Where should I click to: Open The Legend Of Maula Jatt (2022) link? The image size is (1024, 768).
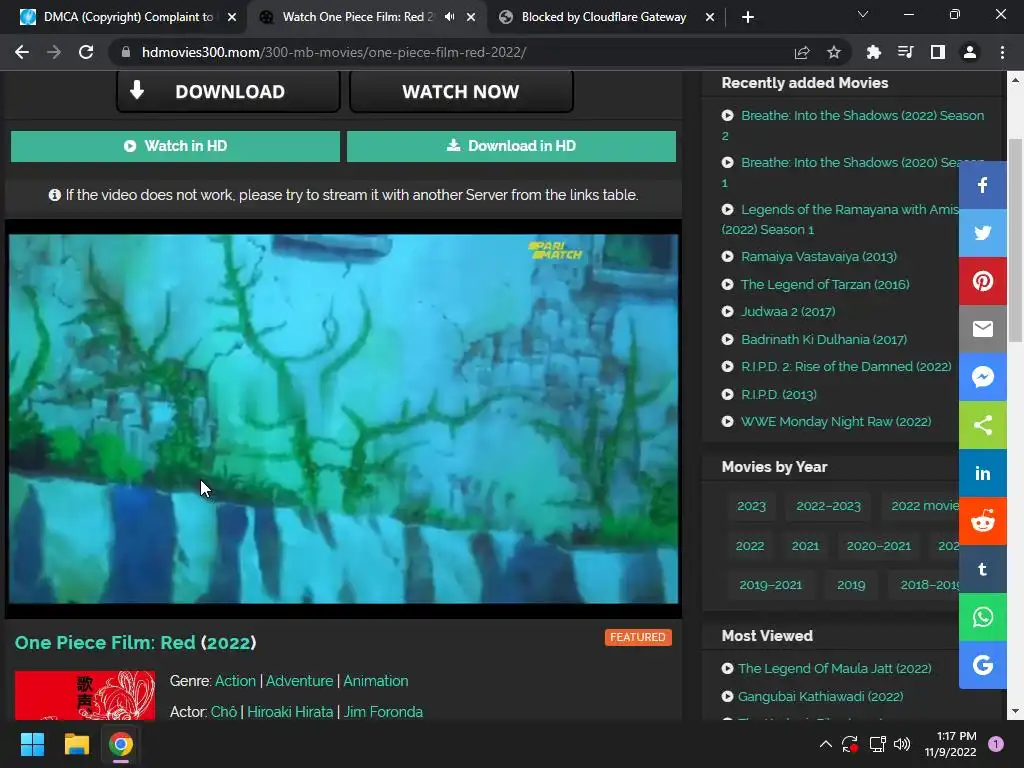835,669
